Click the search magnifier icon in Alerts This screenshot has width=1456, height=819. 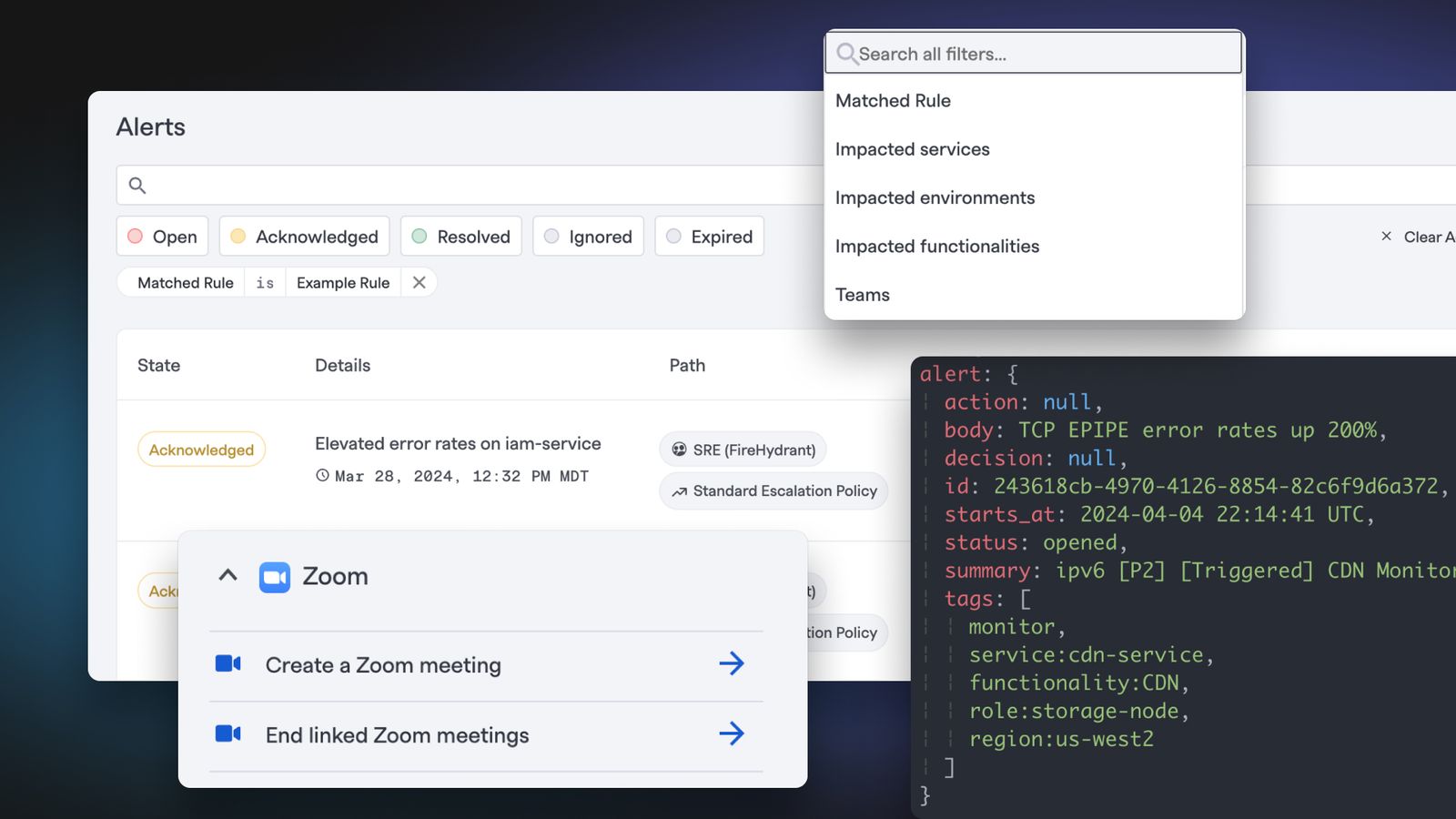137,186
